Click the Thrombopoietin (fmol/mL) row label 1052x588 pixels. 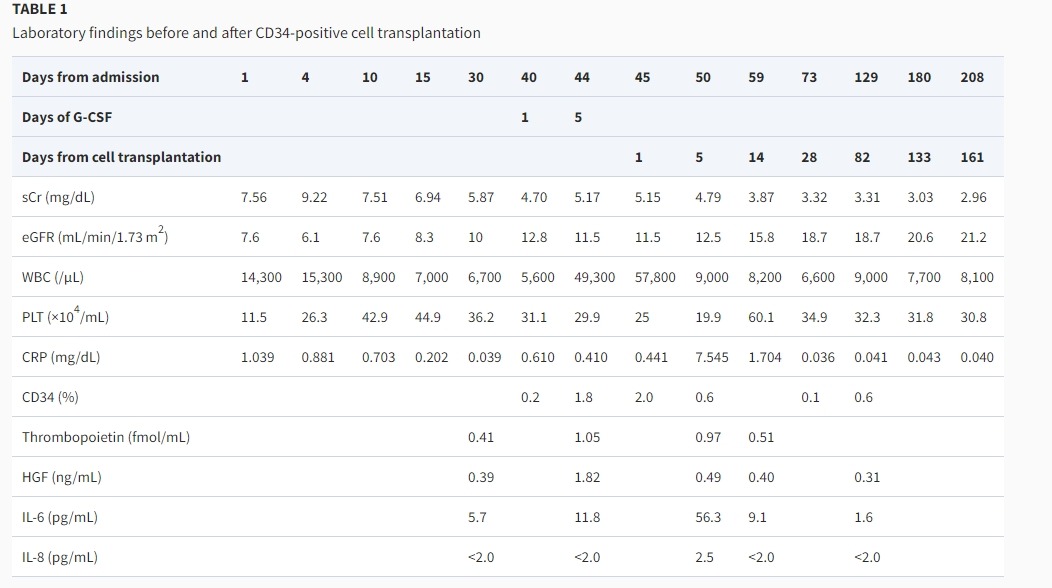[x=105, y=437]
